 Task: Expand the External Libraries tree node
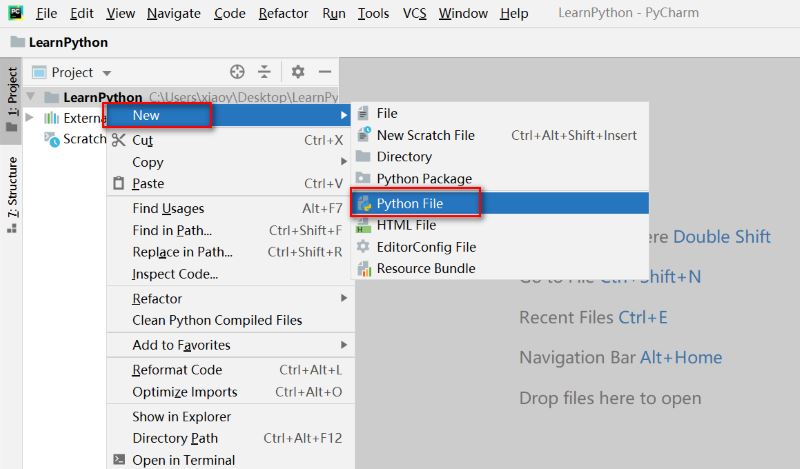30,118
